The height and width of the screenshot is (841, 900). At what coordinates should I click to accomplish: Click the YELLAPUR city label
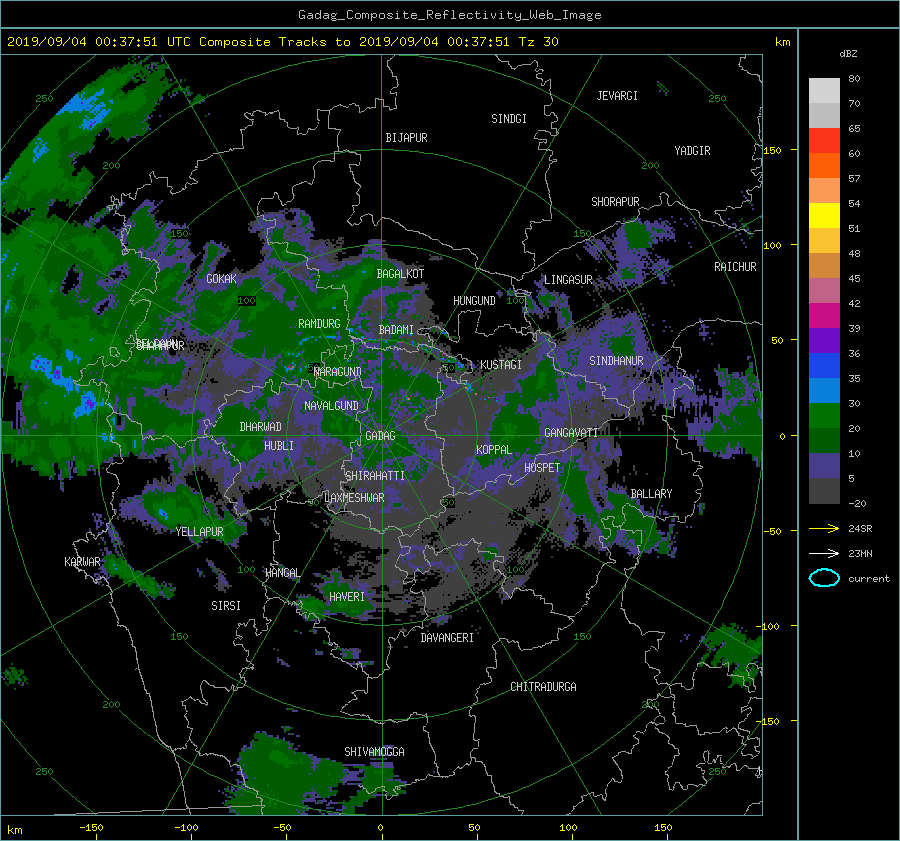point(199,532)
